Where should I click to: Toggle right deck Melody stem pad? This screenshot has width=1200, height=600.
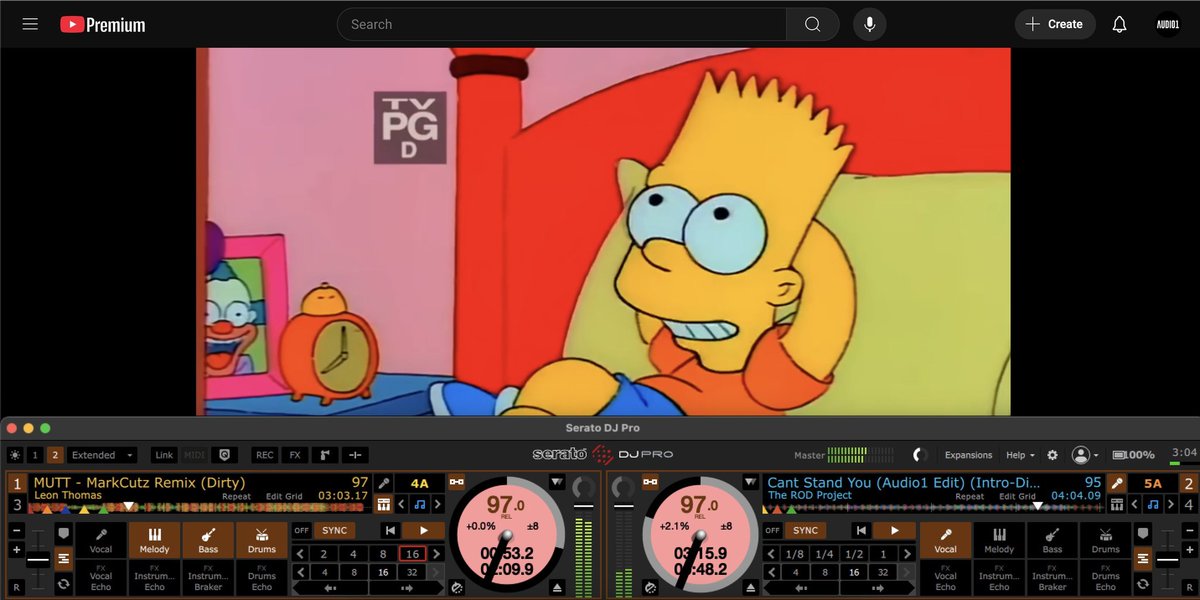999,540
